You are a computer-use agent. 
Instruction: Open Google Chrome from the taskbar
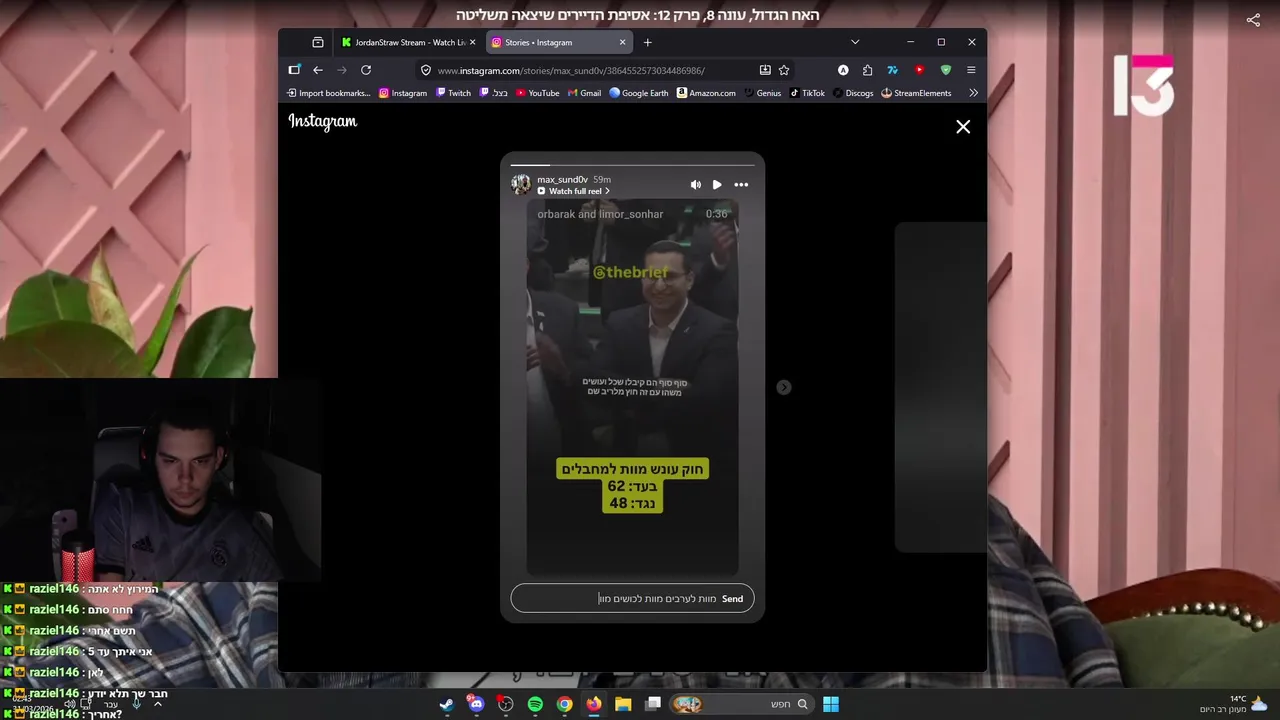click(565, 704)
